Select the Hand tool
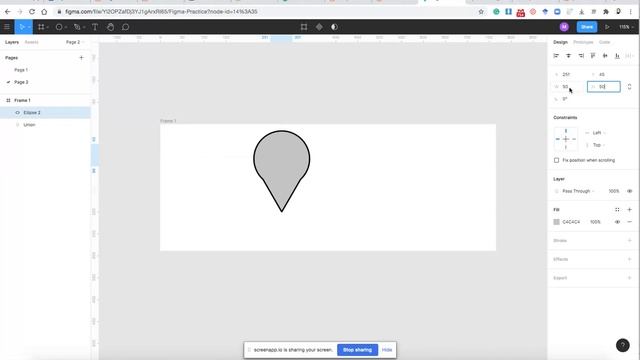 click(x=110, y=27)
